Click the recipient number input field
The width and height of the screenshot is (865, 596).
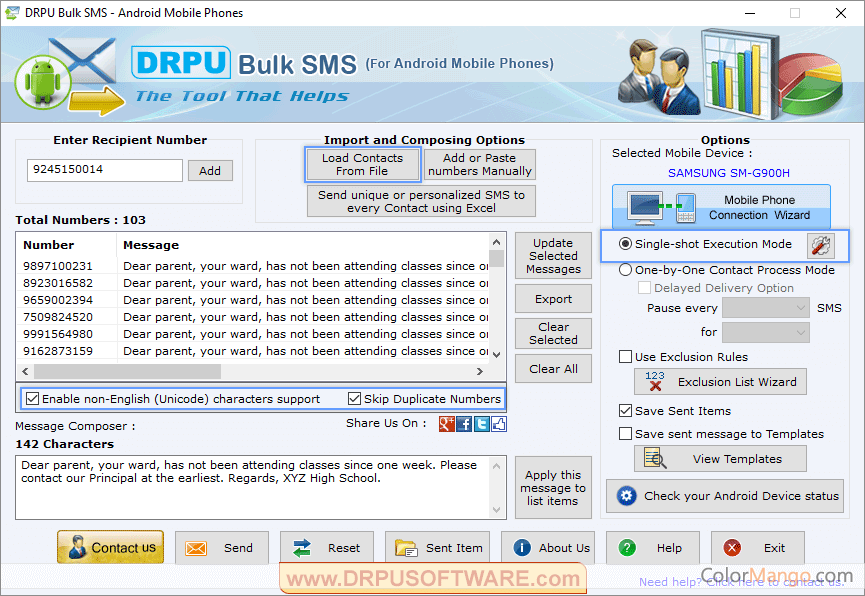point(105,170)
